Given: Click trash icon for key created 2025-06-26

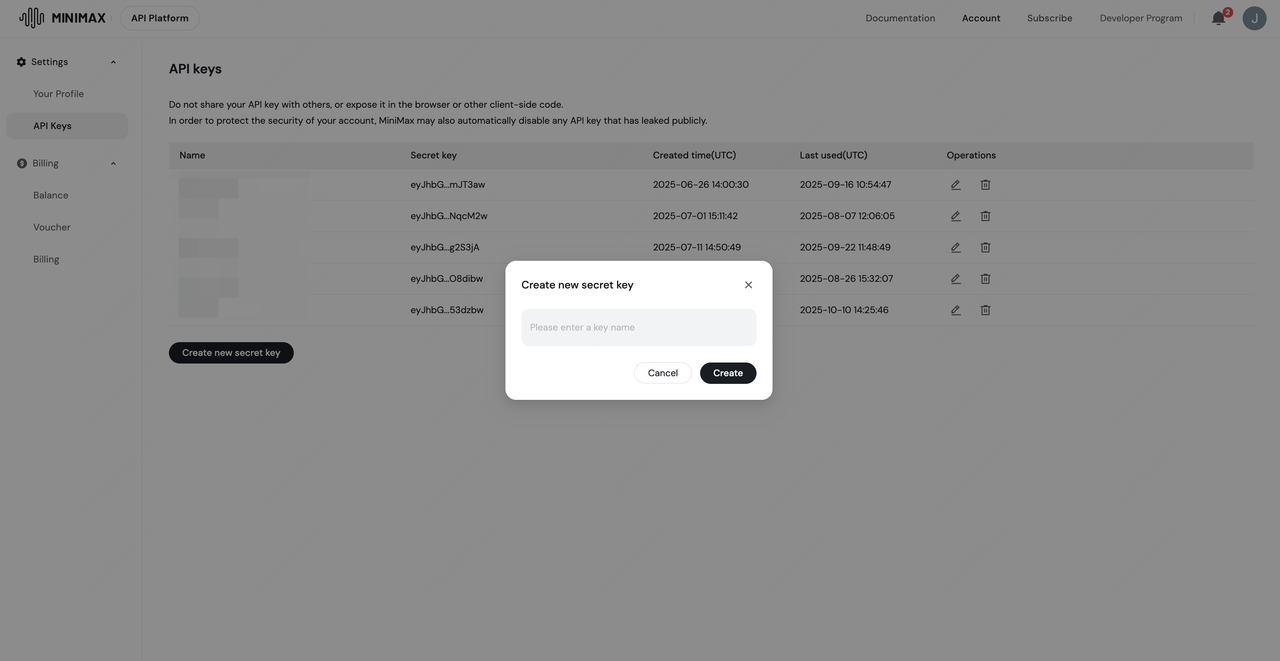Looking at the screenshot, I should [985, 185].
